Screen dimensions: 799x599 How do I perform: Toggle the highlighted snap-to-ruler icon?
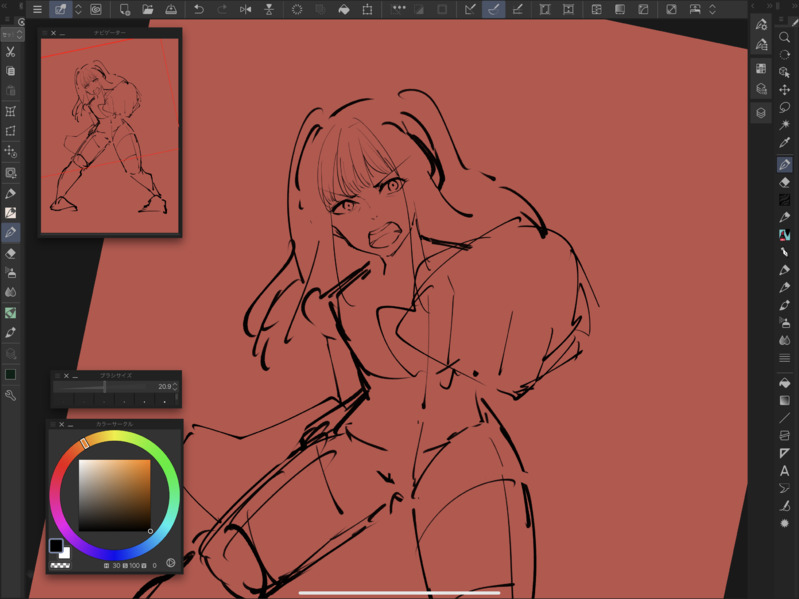[x=493, y=9]
